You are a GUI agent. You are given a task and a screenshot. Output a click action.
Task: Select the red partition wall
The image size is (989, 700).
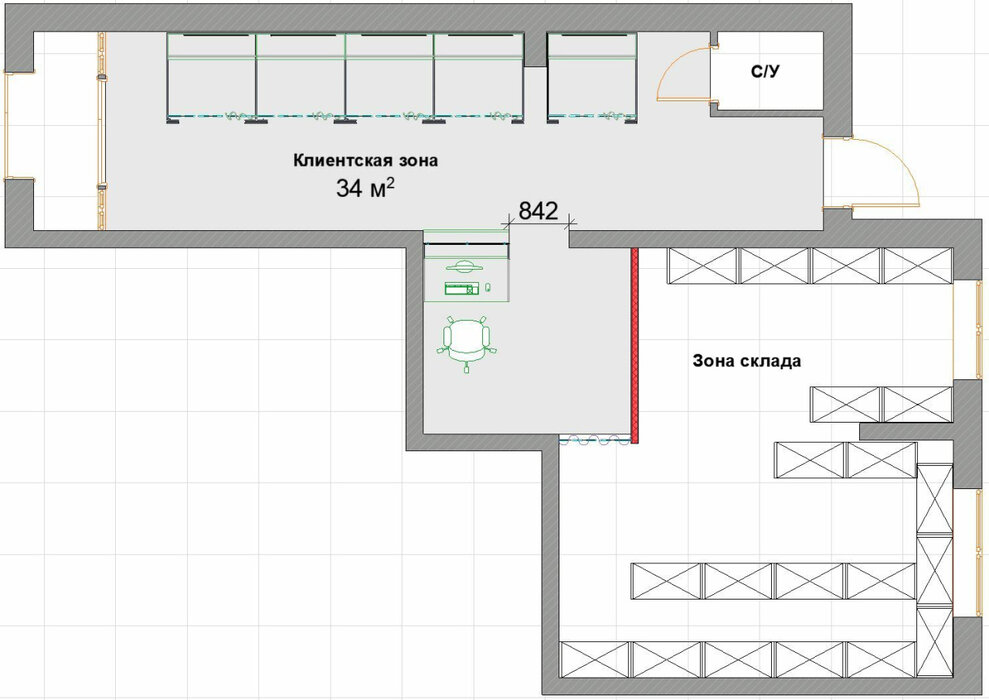point(635,346)
